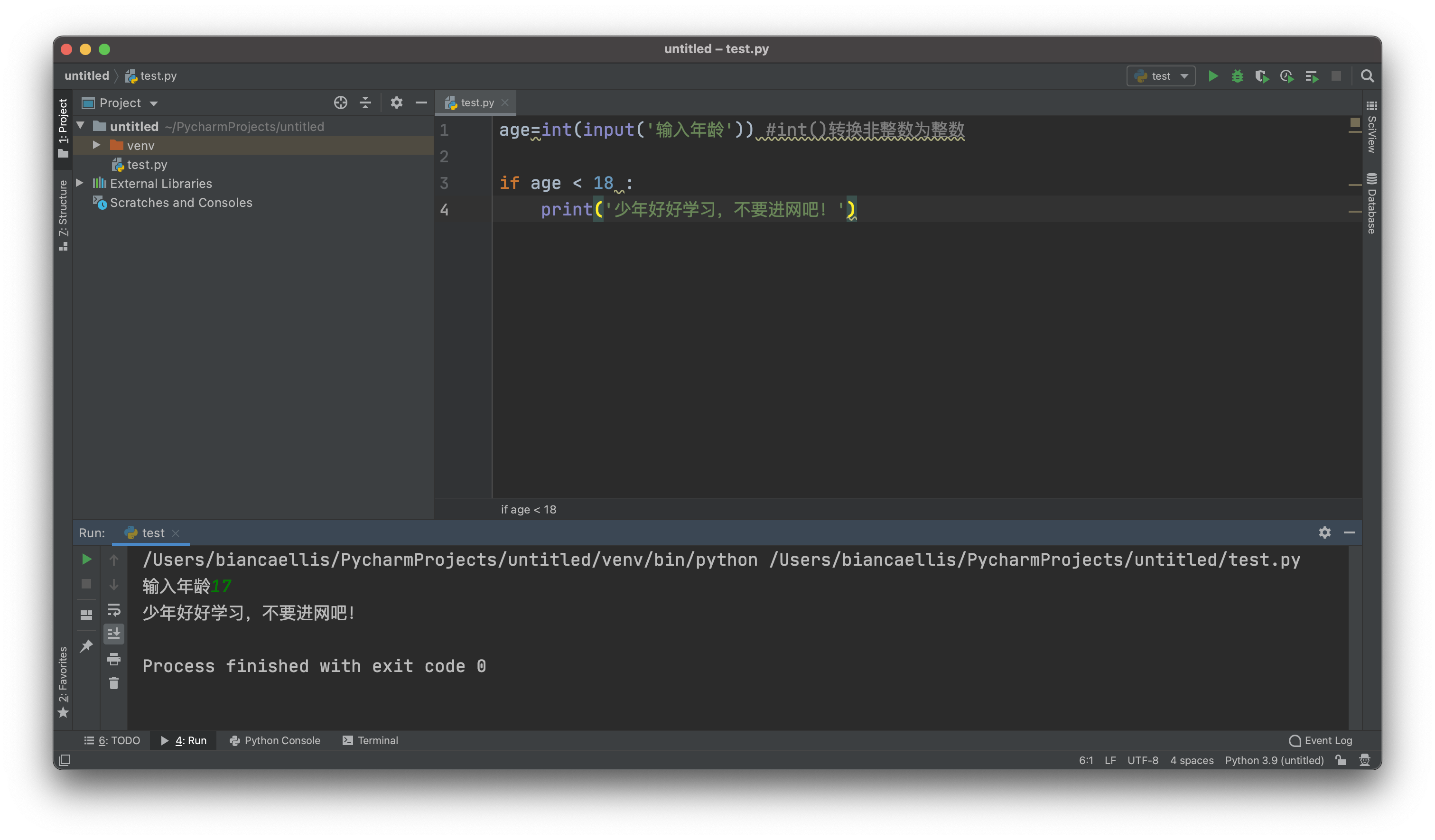1435x840 pixels.
Task: Print console output using the printer icon
Action: 114,660
